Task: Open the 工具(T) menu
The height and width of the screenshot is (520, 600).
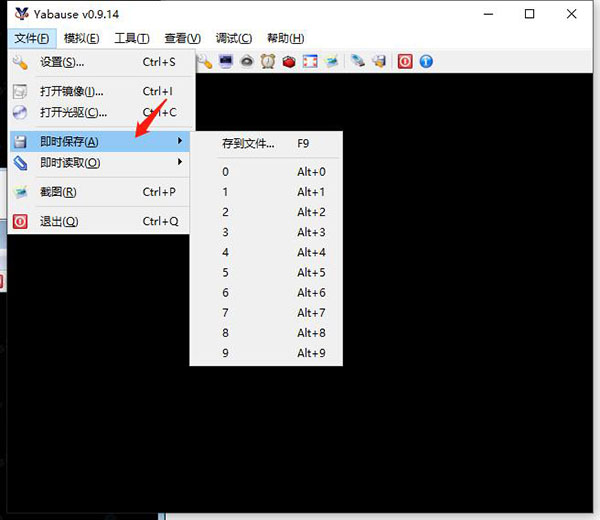Action: pyautogui.click(x=132, y=38)
